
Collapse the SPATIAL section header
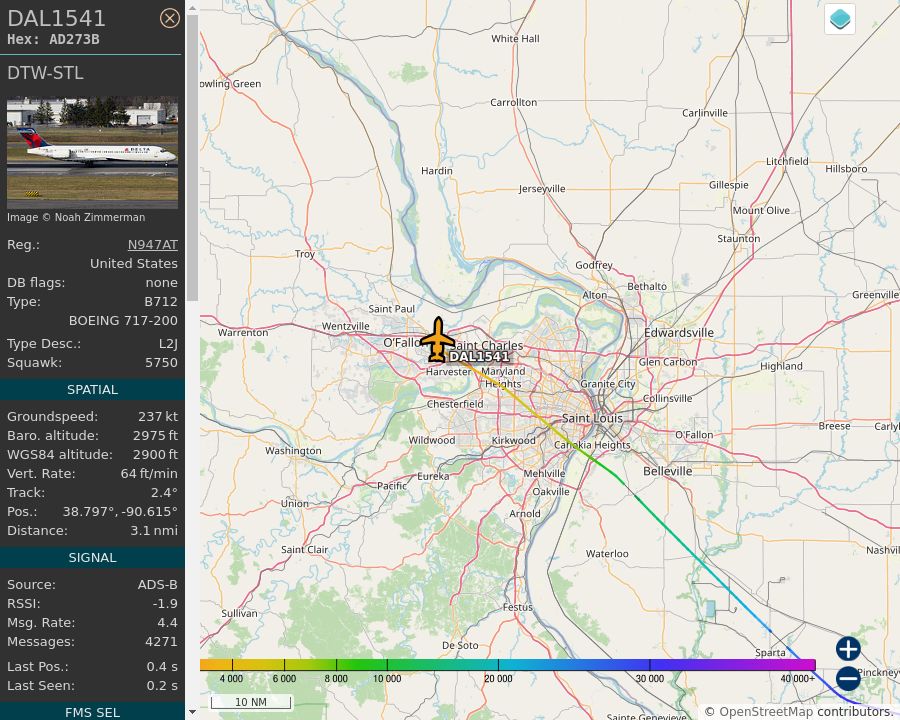(92, 389)
